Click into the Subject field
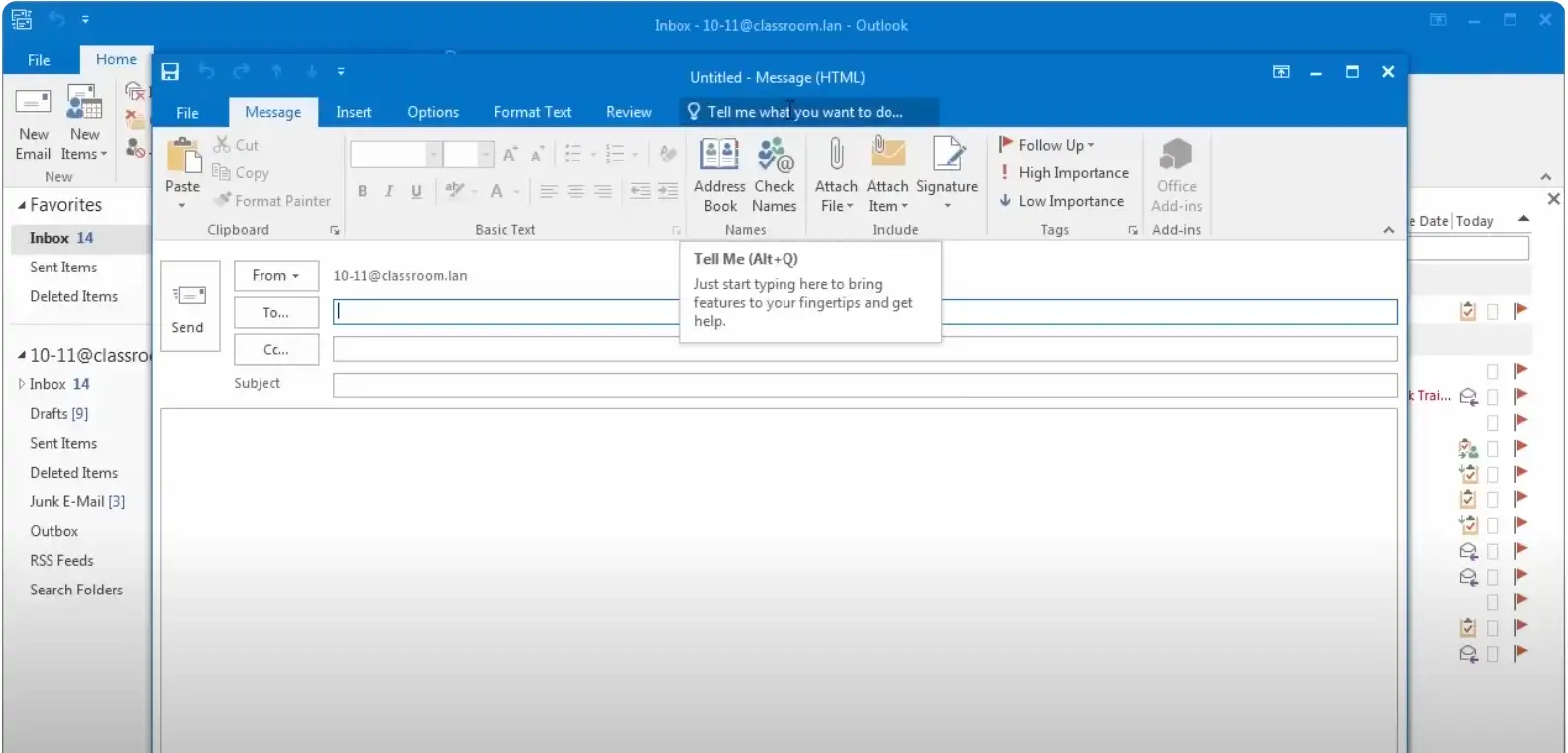 (864, 384)
